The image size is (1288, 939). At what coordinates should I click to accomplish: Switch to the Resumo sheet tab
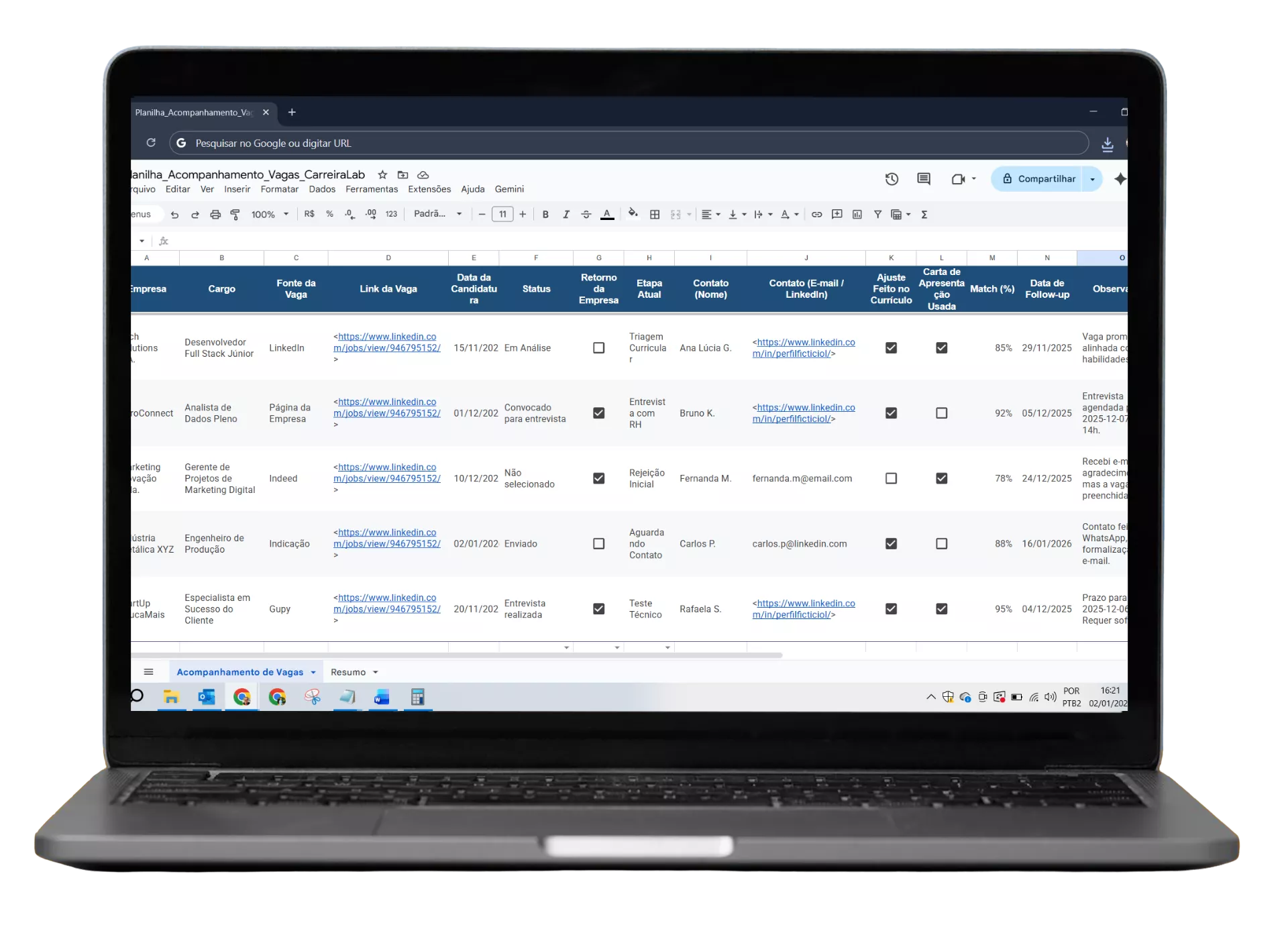[x=348, y=672]
